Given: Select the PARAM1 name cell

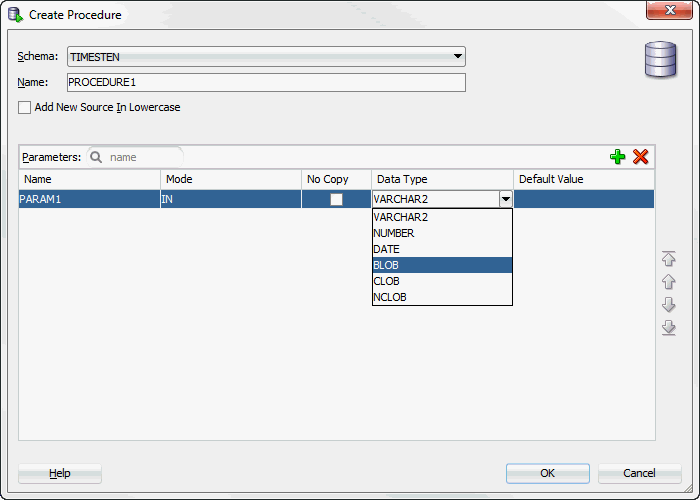Looking at the screenshot, I should [89, 199].
